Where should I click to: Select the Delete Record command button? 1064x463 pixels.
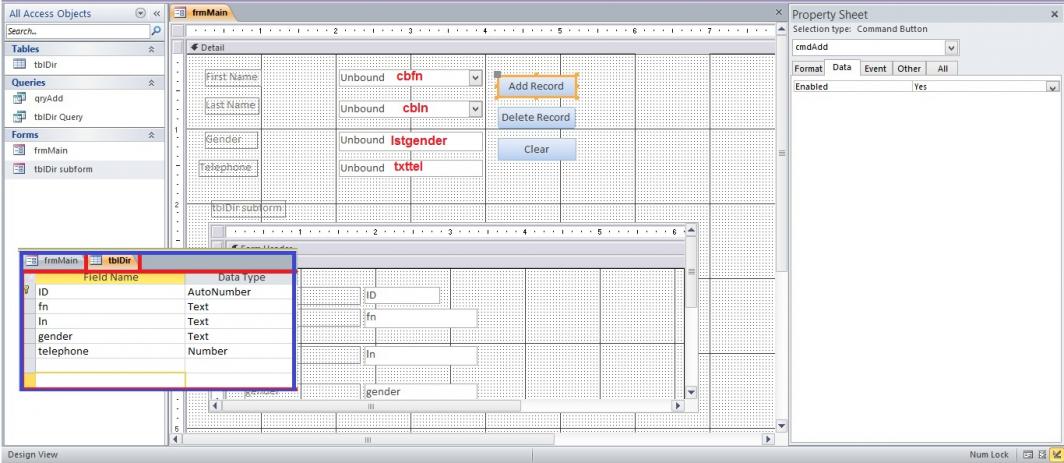click(536, 117)
